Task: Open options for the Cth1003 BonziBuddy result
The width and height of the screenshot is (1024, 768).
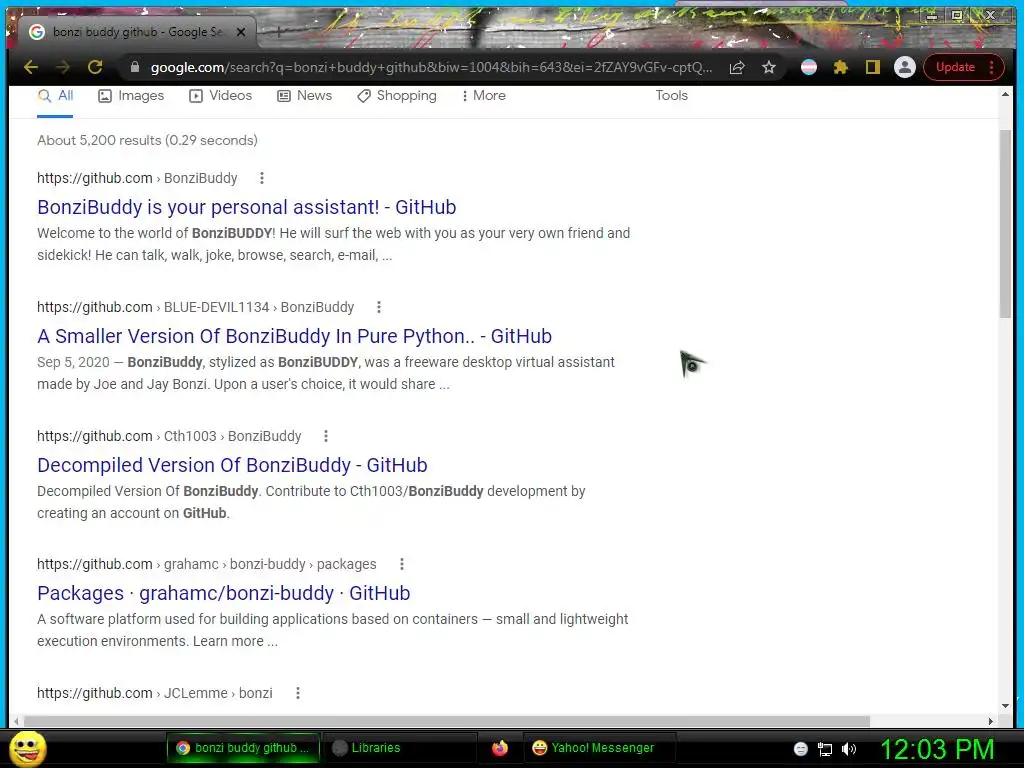Action: (326, 436)
